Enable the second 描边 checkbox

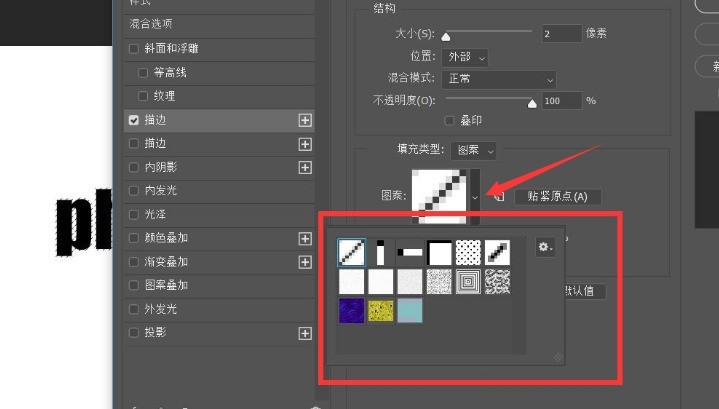tap(133, 144)
